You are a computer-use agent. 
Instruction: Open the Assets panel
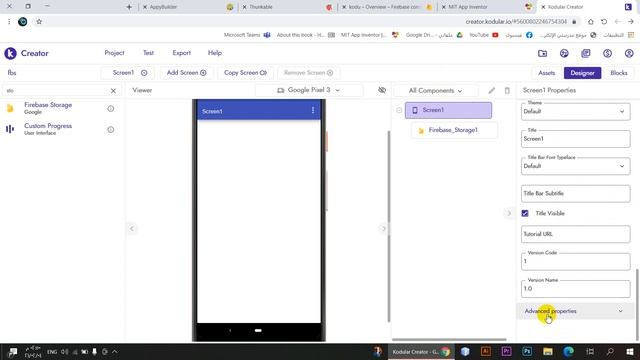coord(547,73)
